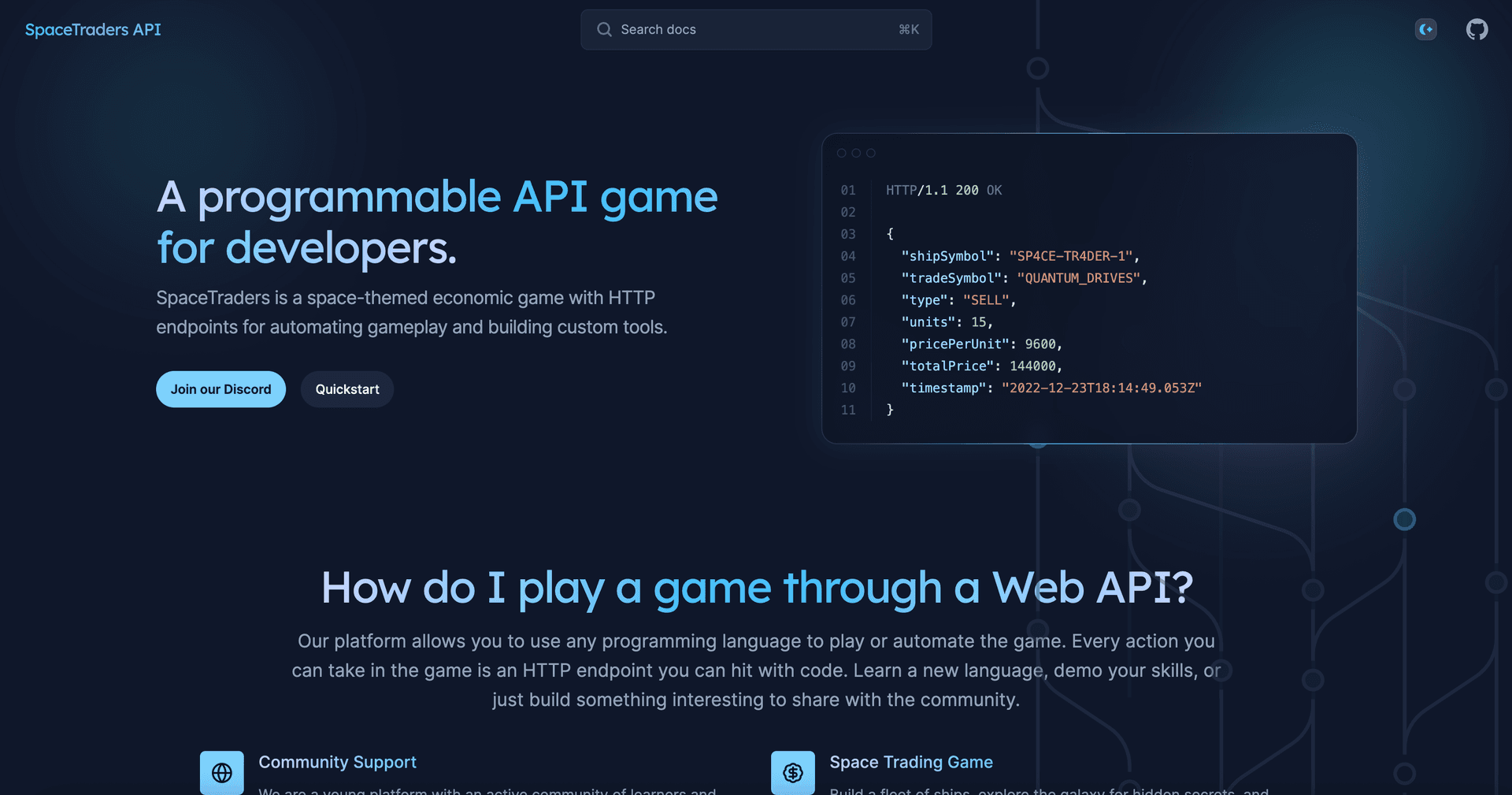Image resolution: width=1512 pixels, height=795 pixels.
Task: Open the SpaceTraders API home logo
Action: coord(93,30)
